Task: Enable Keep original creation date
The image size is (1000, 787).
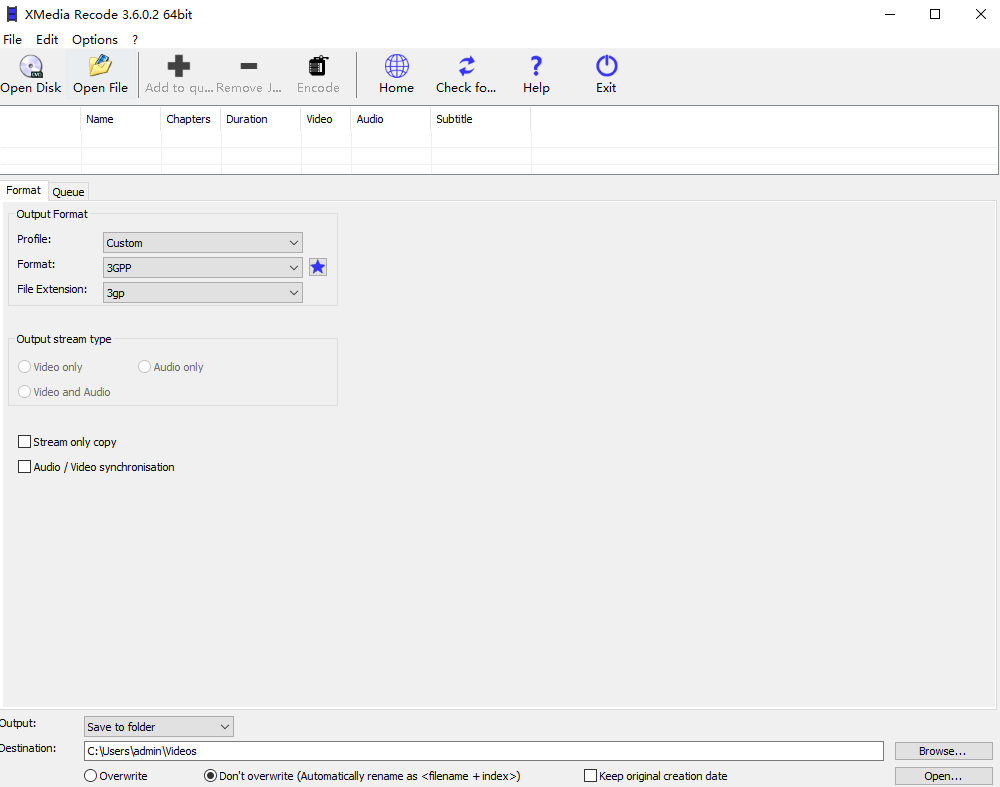Action: click(x=590, y=775)
